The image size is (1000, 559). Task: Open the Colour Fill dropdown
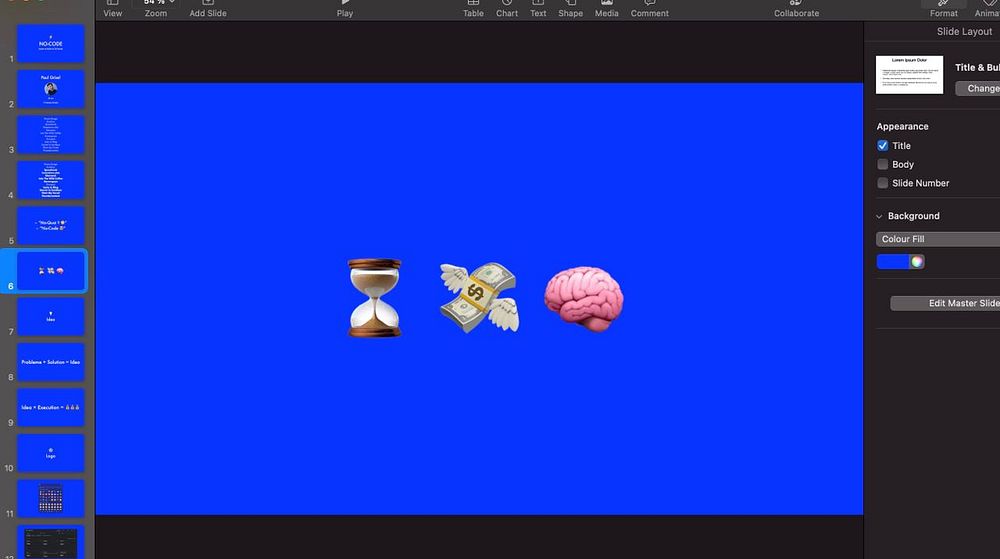(938, 239)
